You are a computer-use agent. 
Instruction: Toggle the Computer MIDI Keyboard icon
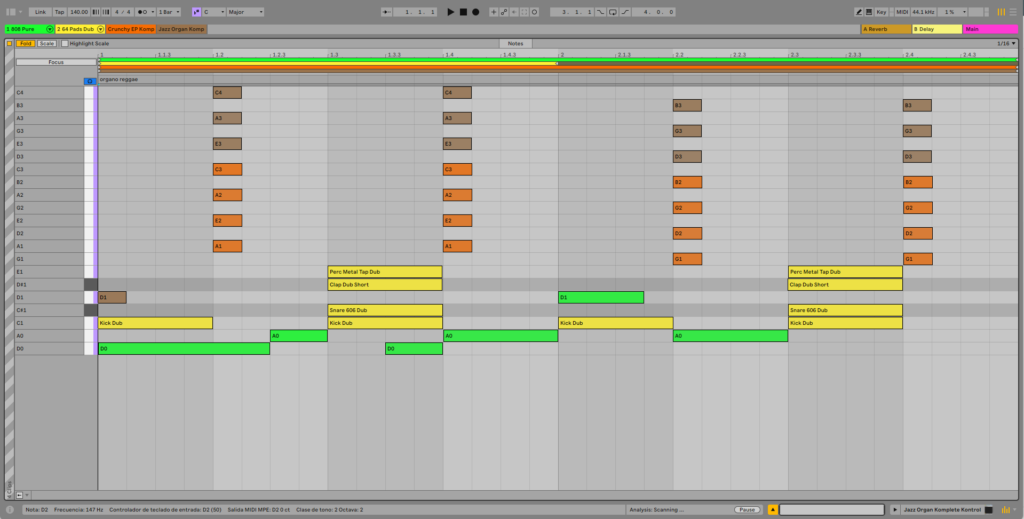(869, 12)
